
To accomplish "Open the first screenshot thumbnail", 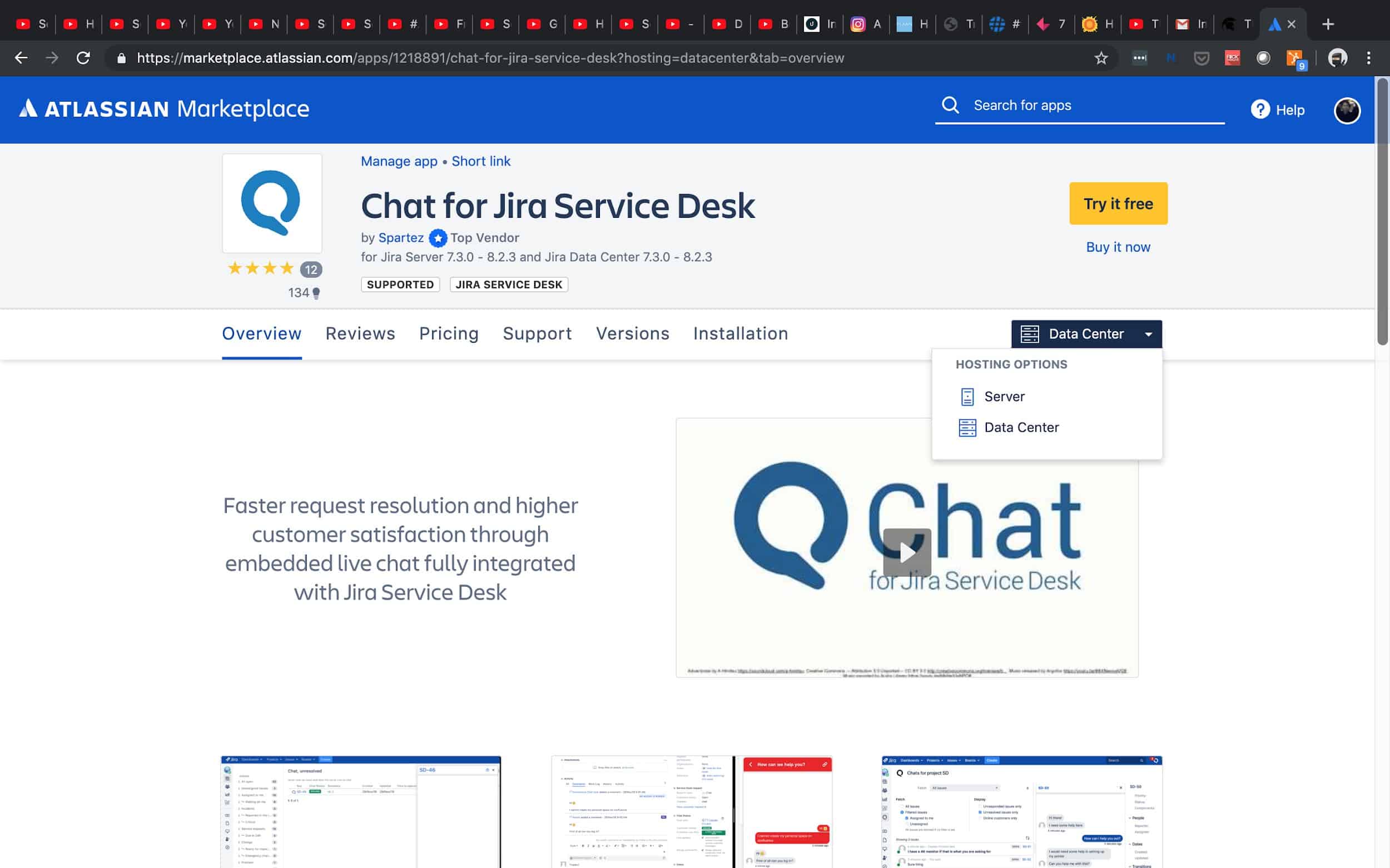I will click(361, 811).
